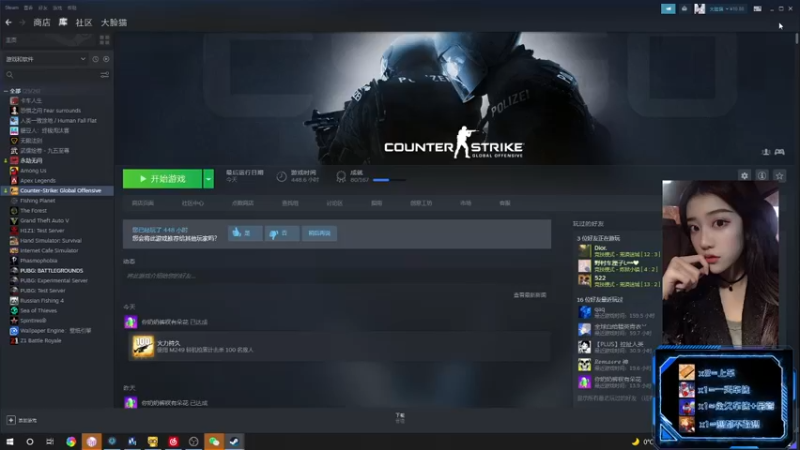Open the 游戏和软件 filter dropdown
This screenshot has height=450, width=800.
coord(45,59)
